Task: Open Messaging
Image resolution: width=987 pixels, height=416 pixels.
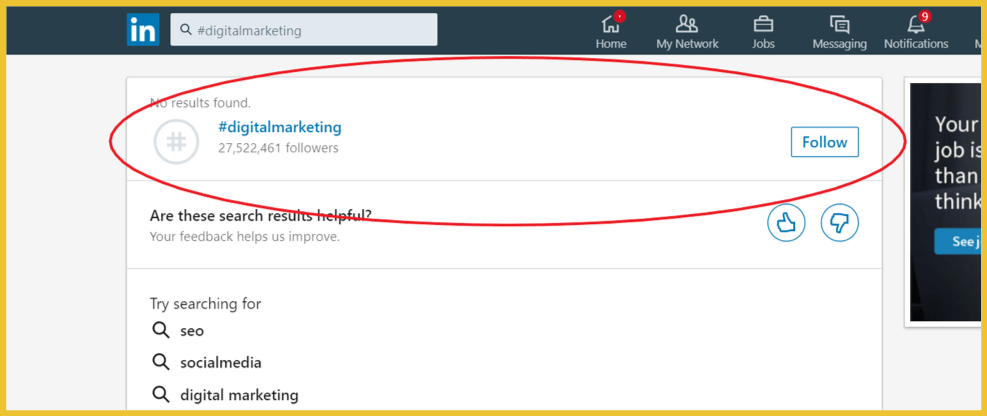Action: point(839,31)
